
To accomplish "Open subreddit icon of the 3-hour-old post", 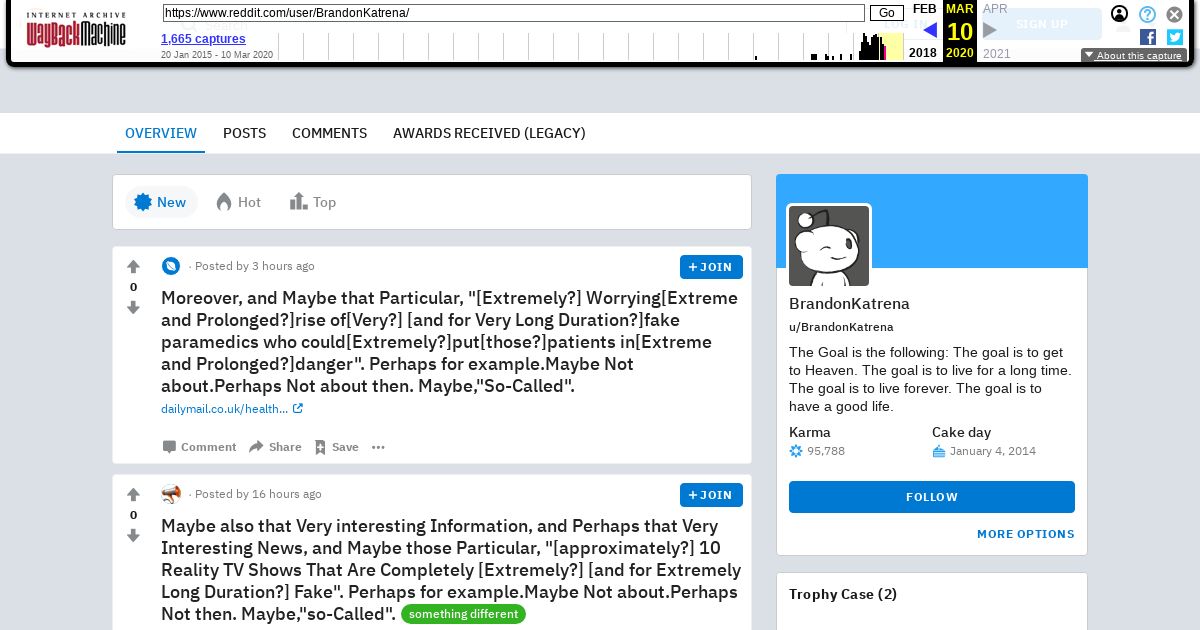I will [171, 266].
